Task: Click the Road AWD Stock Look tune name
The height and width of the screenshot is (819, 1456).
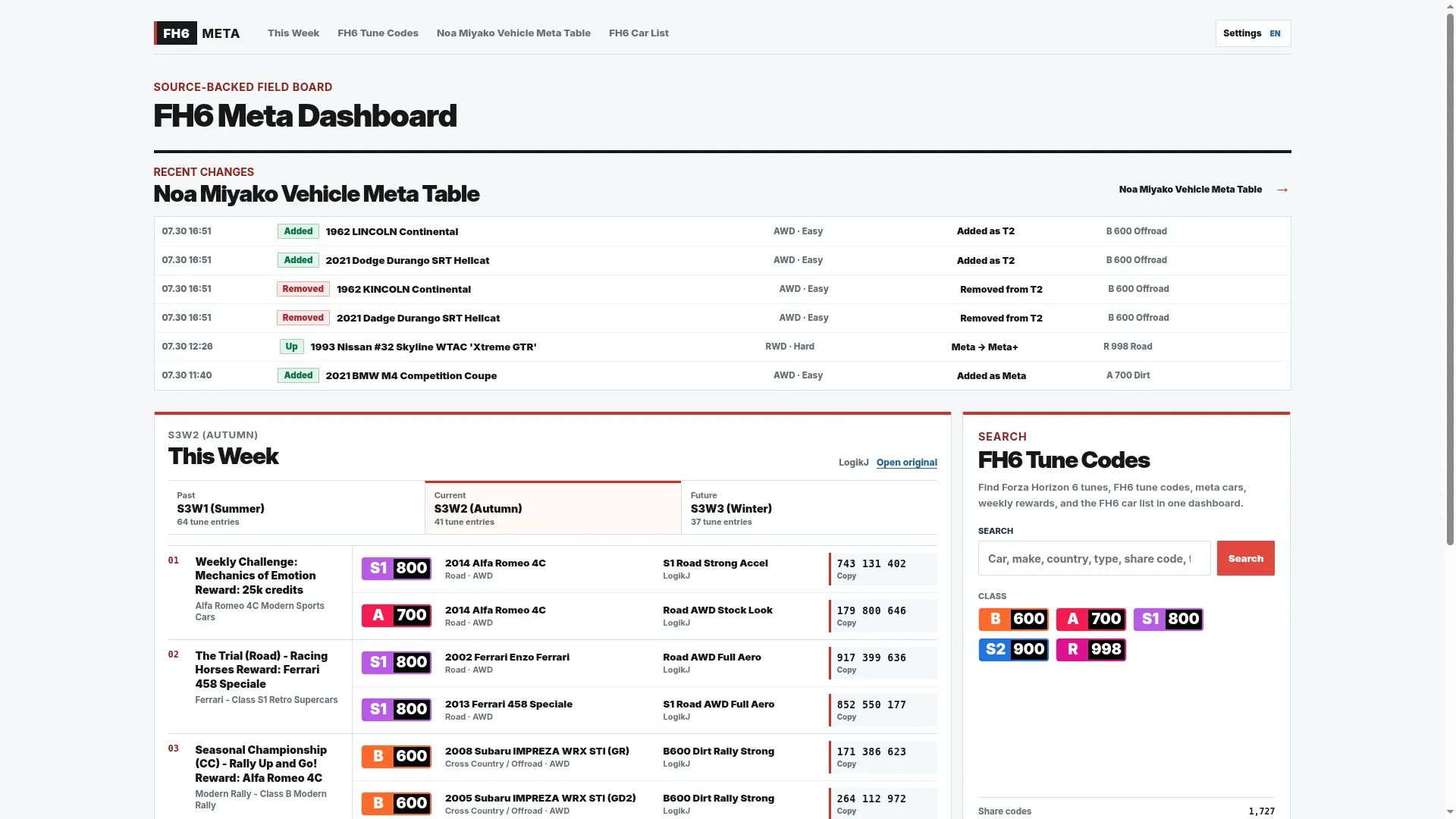Action: (717, 610)
